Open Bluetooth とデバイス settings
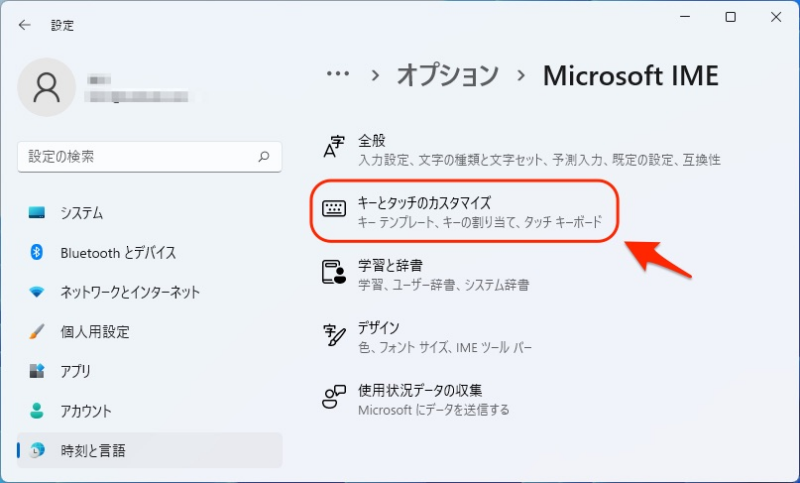This screenshot has height=483, width=800. tap(149, 252)
